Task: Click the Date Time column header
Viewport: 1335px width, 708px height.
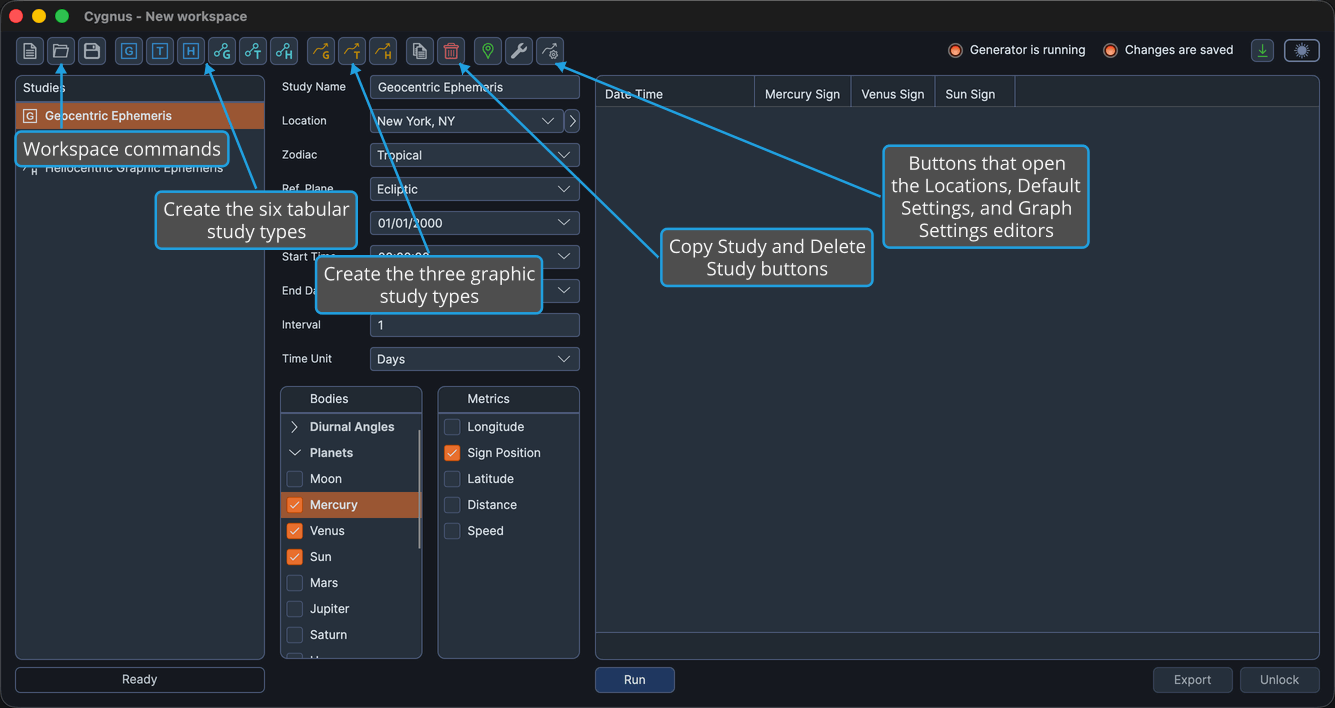Action: (x=675, y=94)
